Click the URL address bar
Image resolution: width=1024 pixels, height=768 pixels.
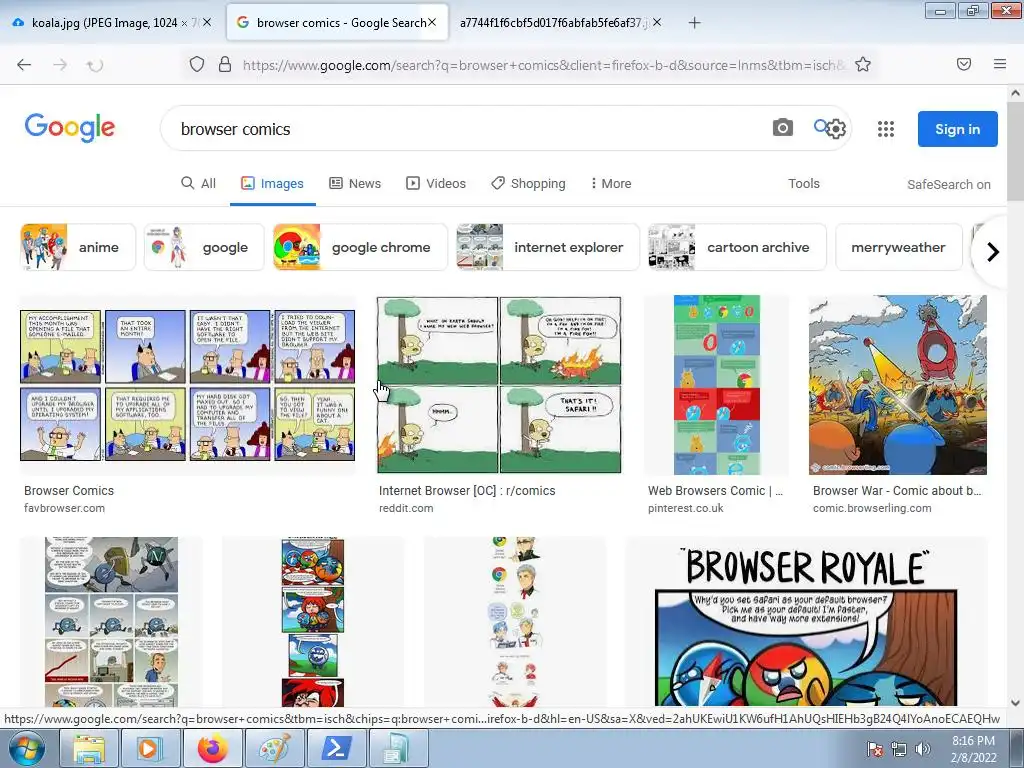[542, 65]
